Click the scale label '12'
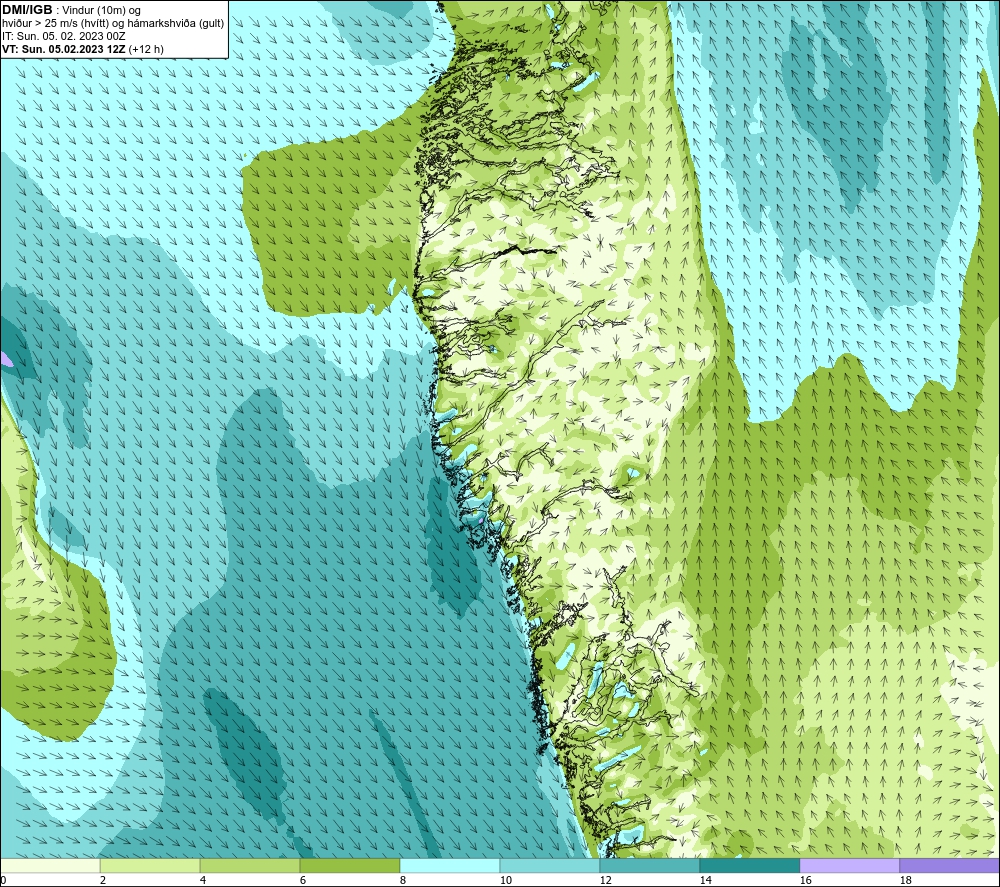 pos(605,881)
